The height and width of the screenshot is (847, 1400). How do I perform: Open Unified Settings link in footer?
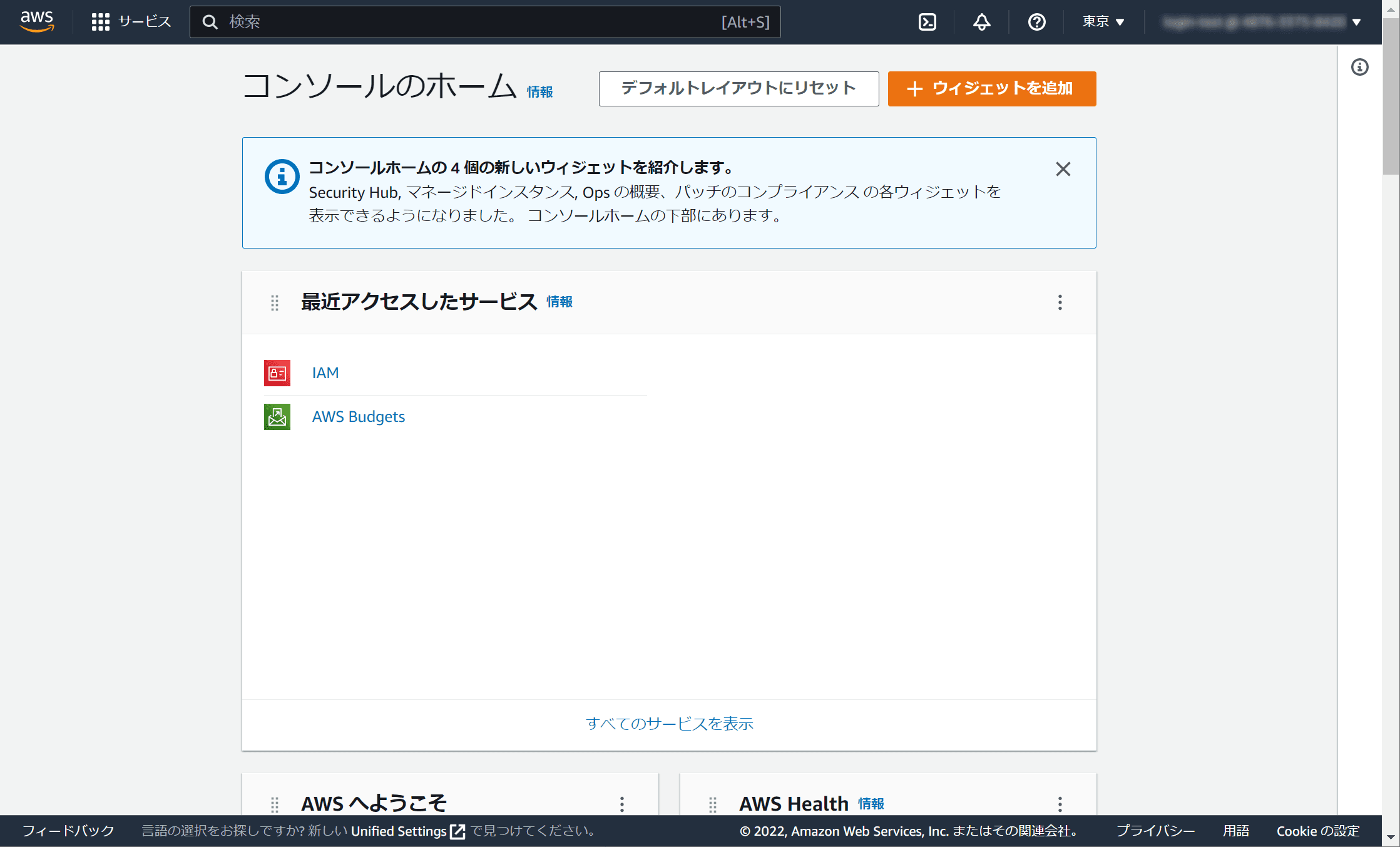[x=407, y=831]
